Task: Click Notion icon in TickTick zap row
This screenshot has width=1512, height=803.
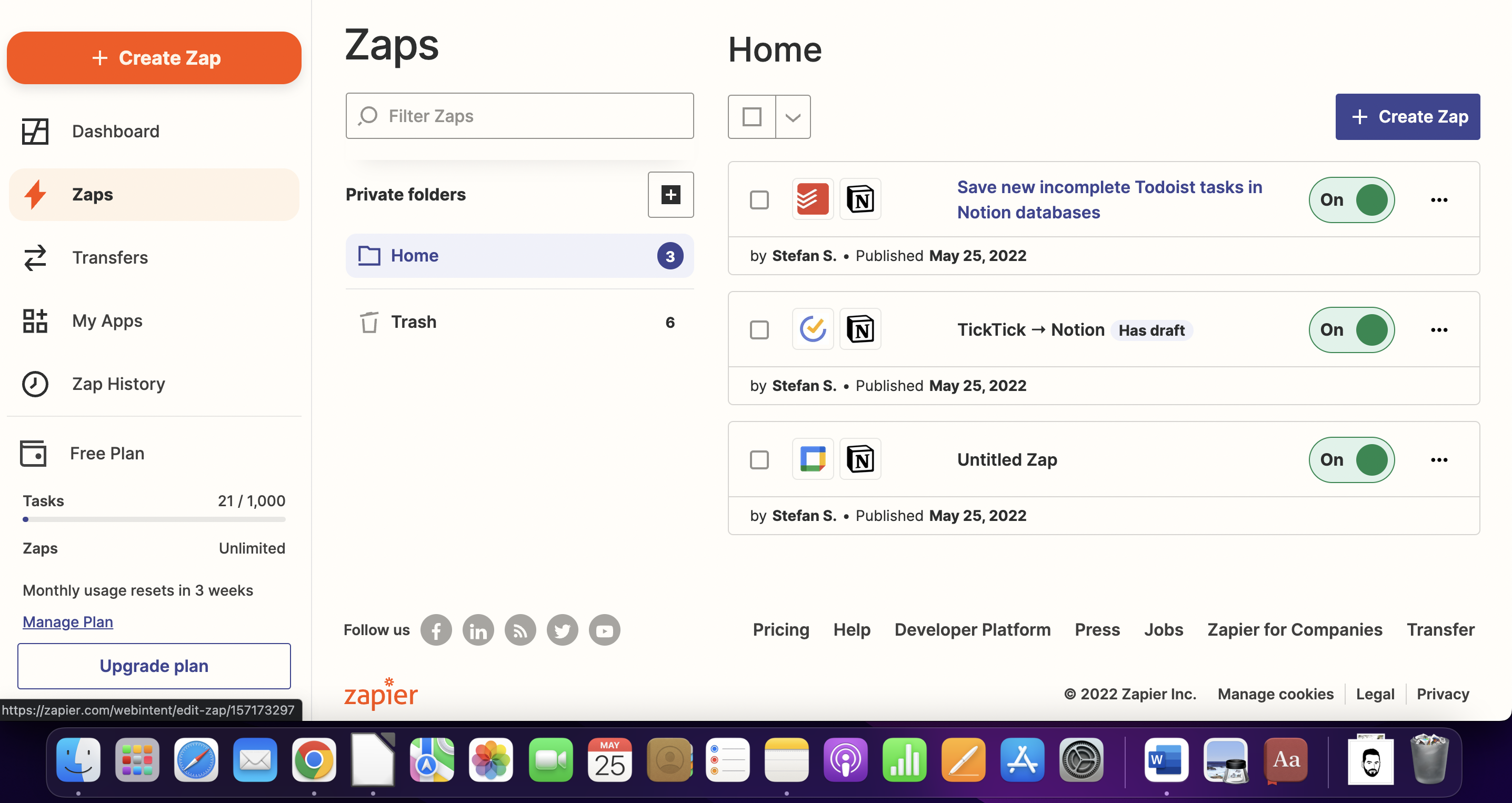Action: (x=860, y=329)
